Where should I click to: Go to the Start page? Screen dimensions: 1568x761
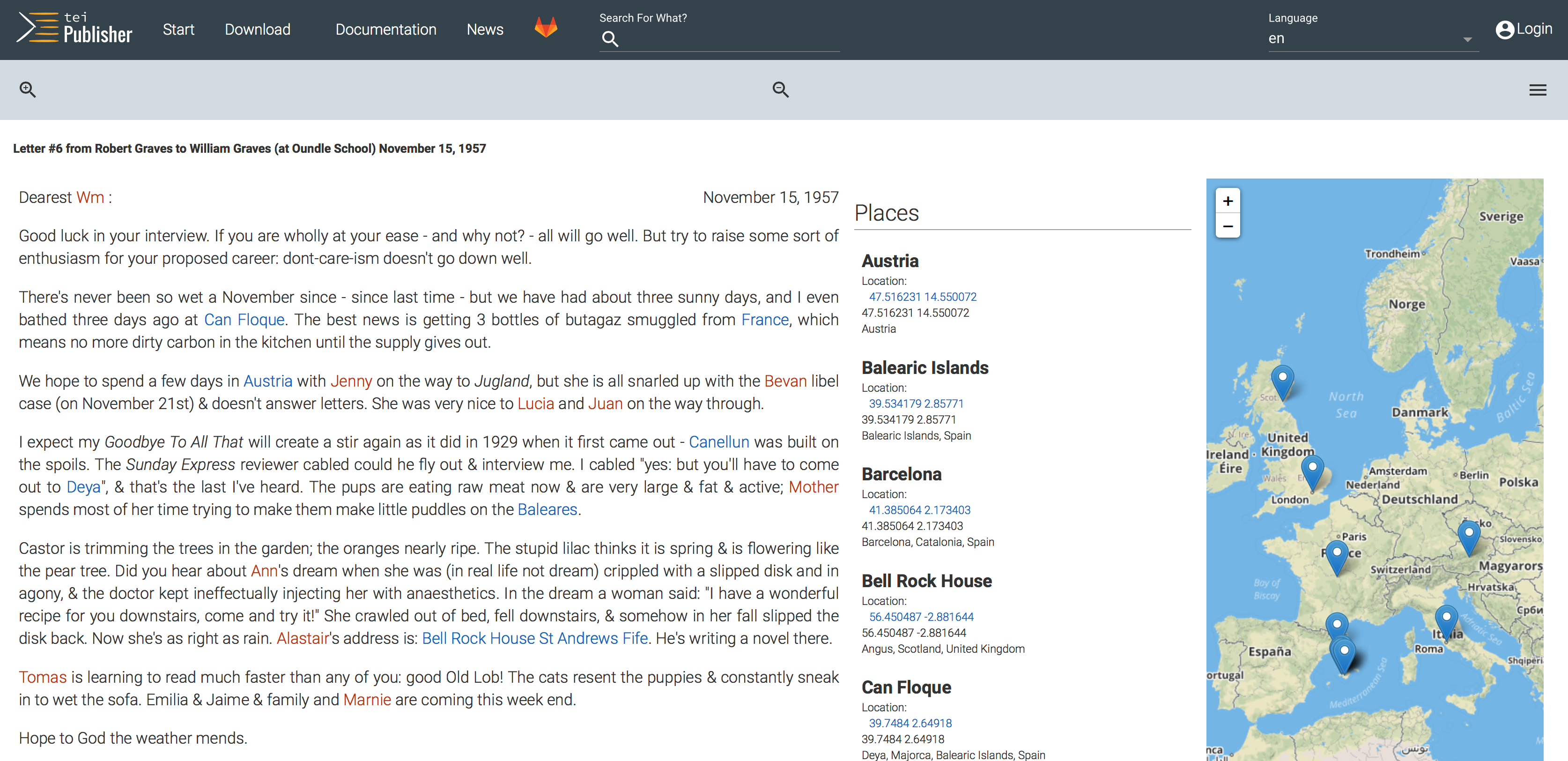coord(178,29)
